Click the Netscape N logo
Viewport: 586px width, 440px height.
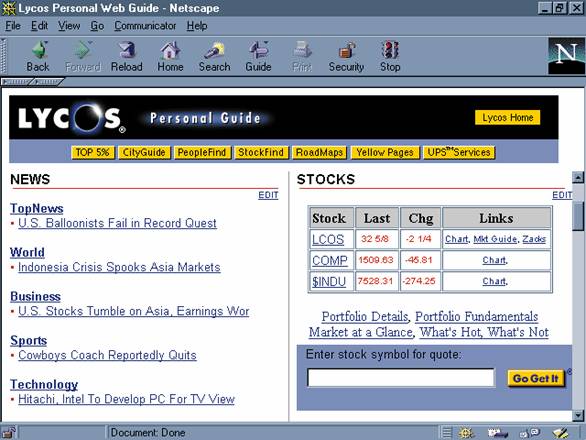point(566,56)
